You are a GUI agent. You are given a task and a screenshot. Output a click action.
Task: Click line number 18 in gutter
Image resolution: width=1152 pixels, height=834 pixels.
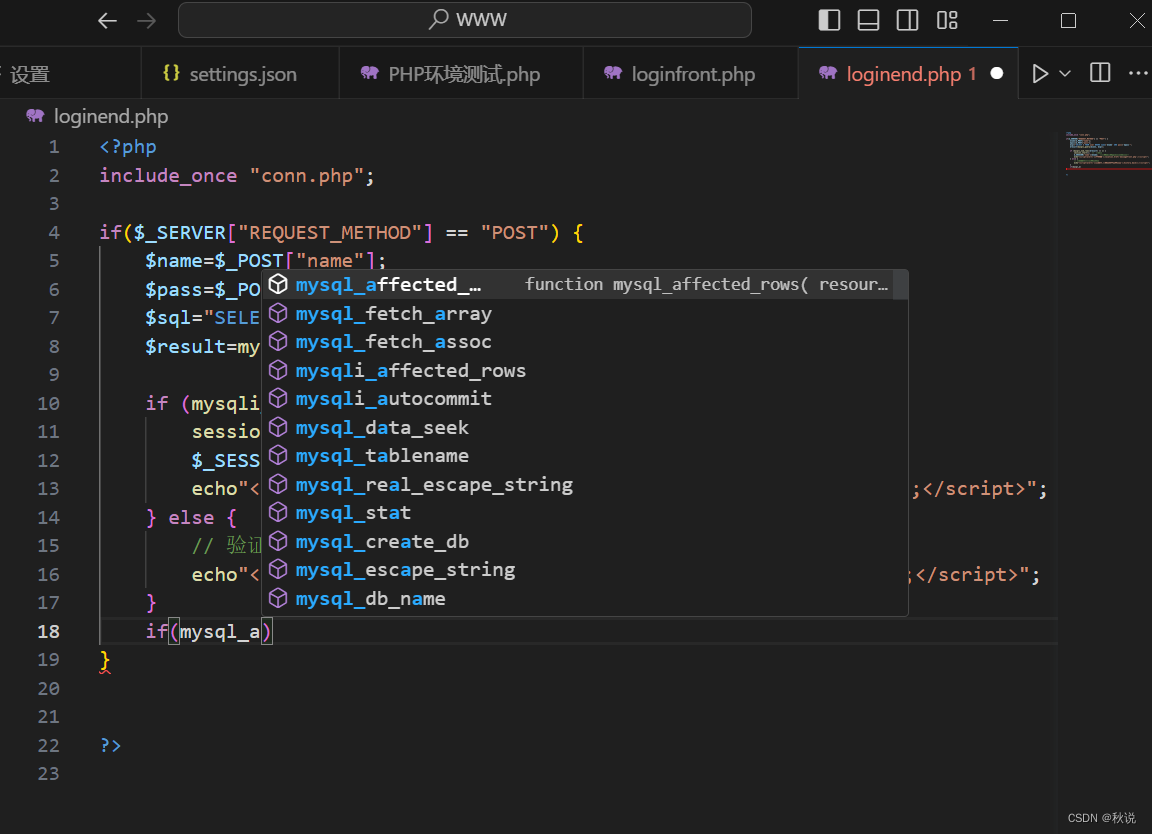pyautogui.click(x=48, y=631)
